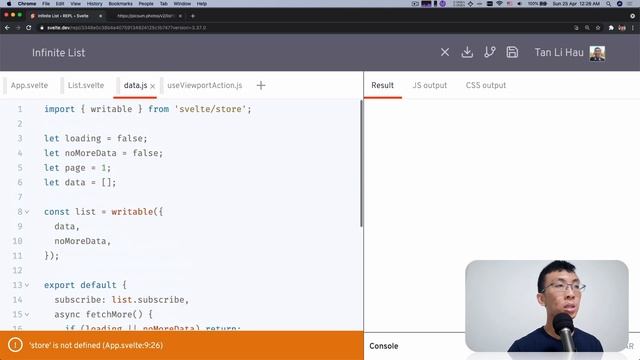Open the Bookmarks menu
Viewport: 640px width, 360px height.
(x=120, y=4)
